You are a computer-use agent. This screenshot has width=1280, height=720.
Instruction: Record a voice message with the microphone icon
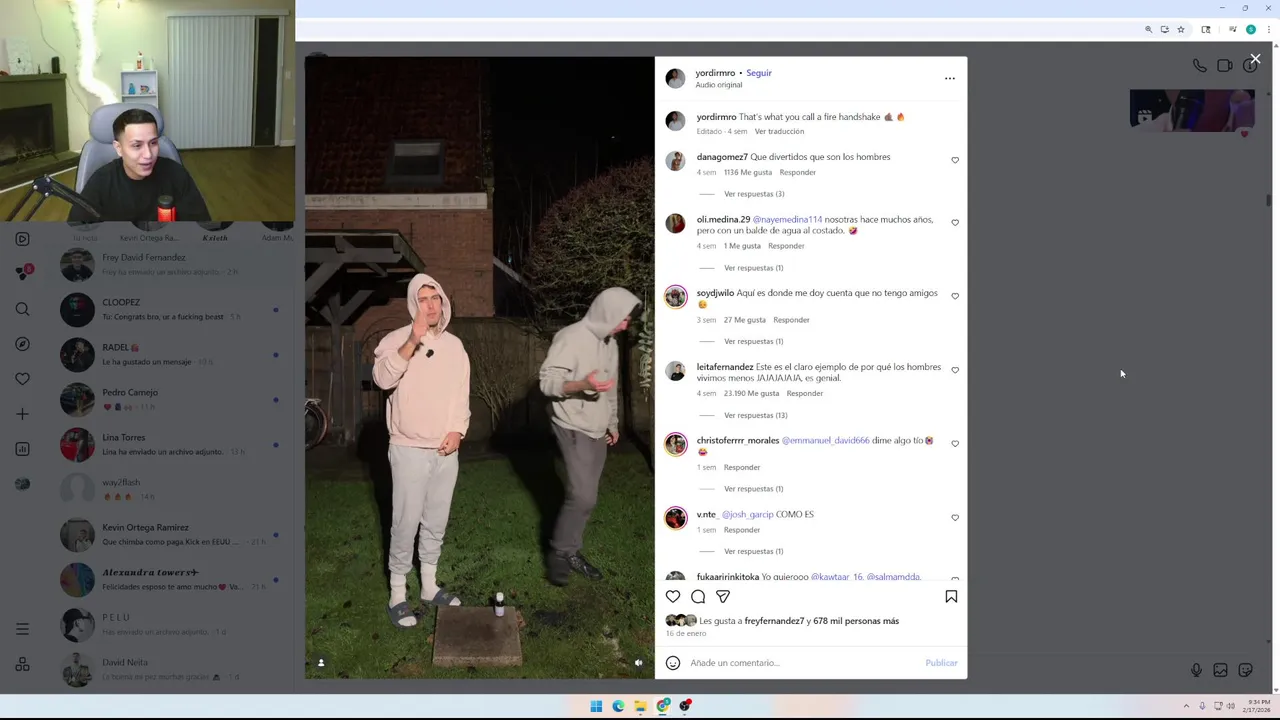click(1196, 670)
